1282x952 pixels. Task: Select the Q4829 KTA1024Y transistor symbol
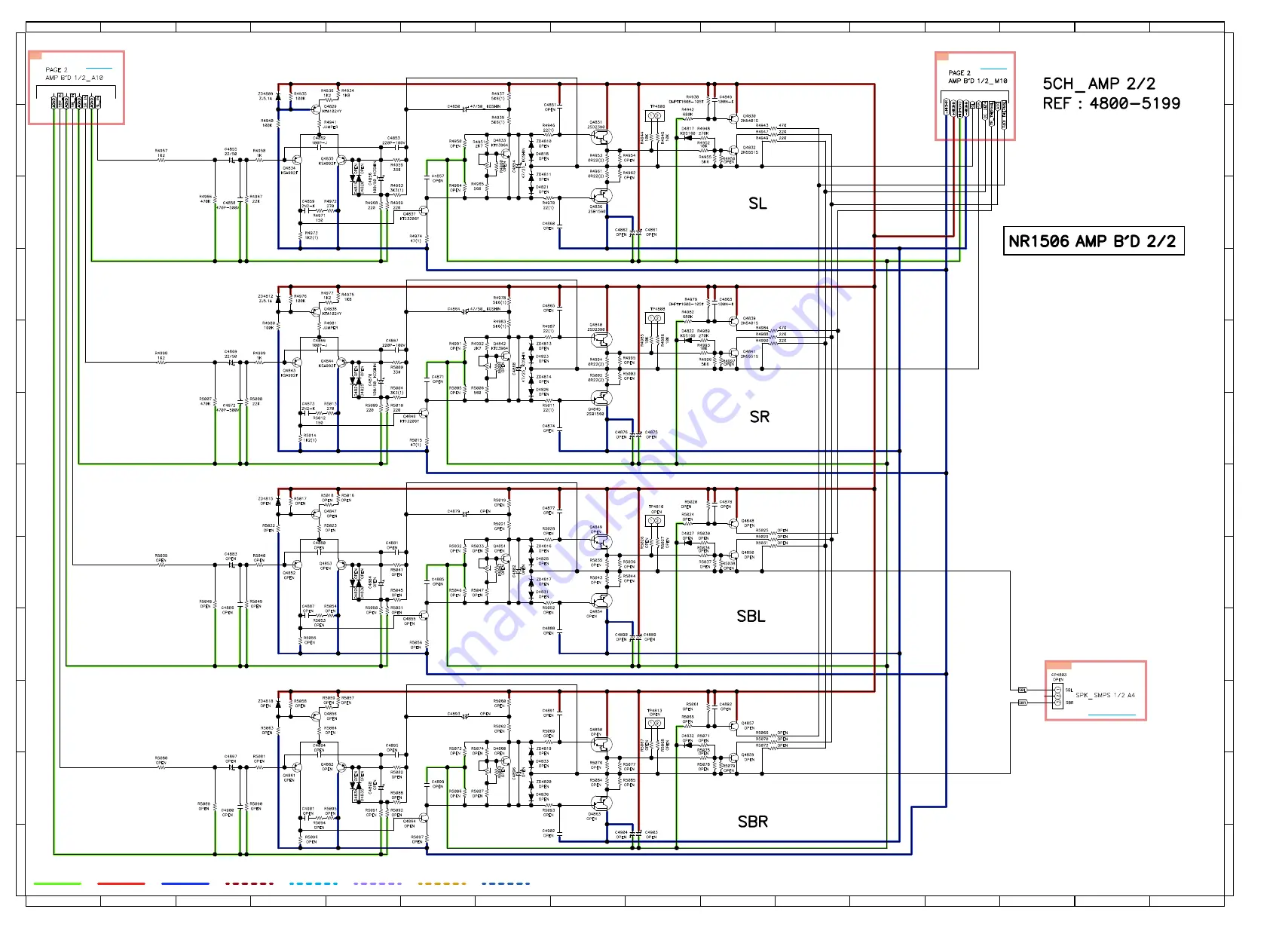[316, 109]
